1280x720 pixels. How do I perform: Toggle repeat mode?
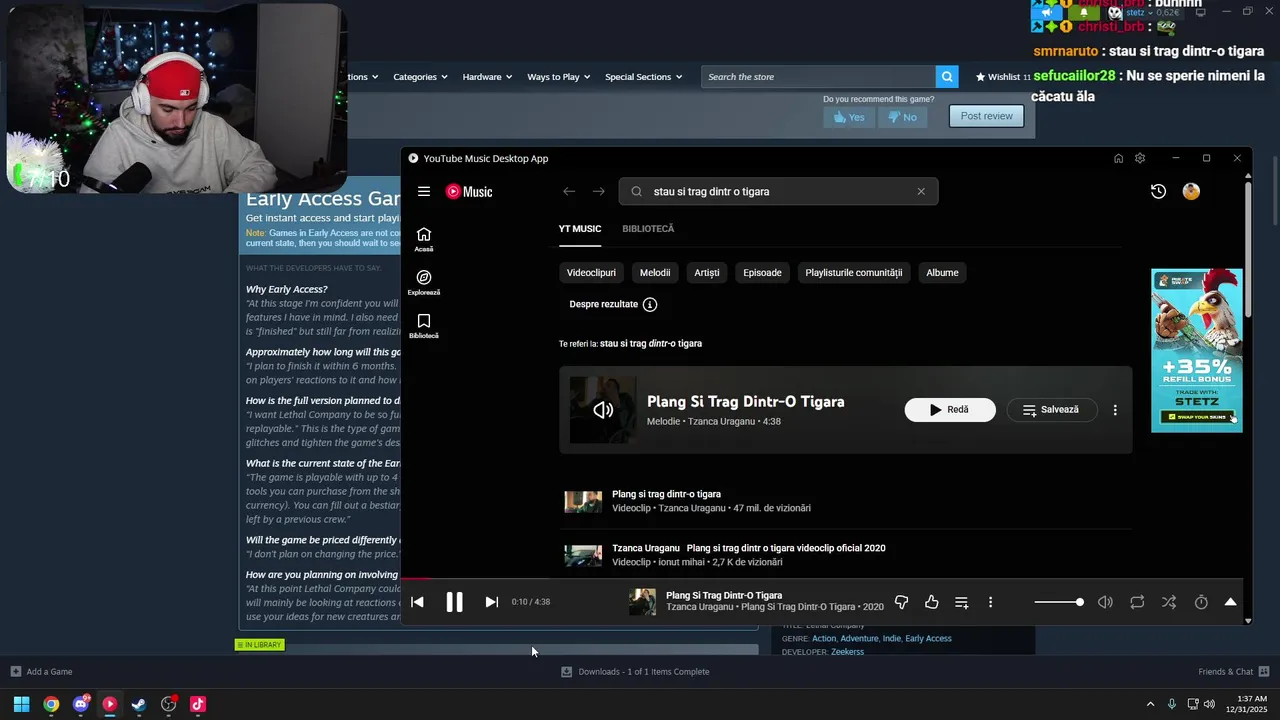click(x=1137, y=602)
